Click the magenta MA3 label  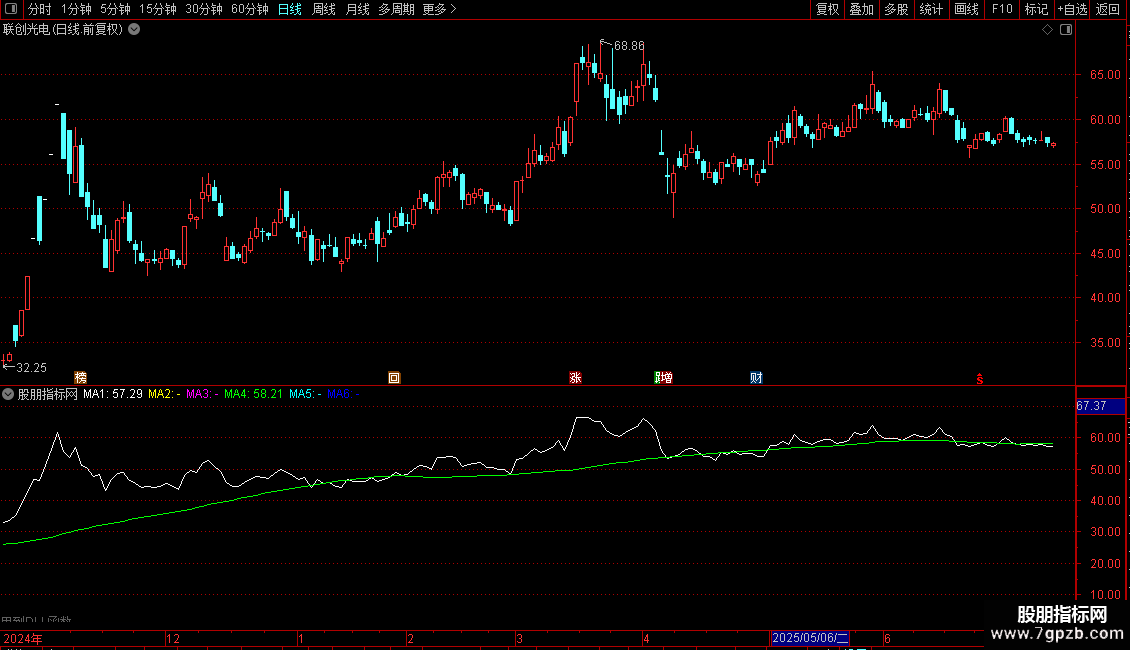(203, 394)
